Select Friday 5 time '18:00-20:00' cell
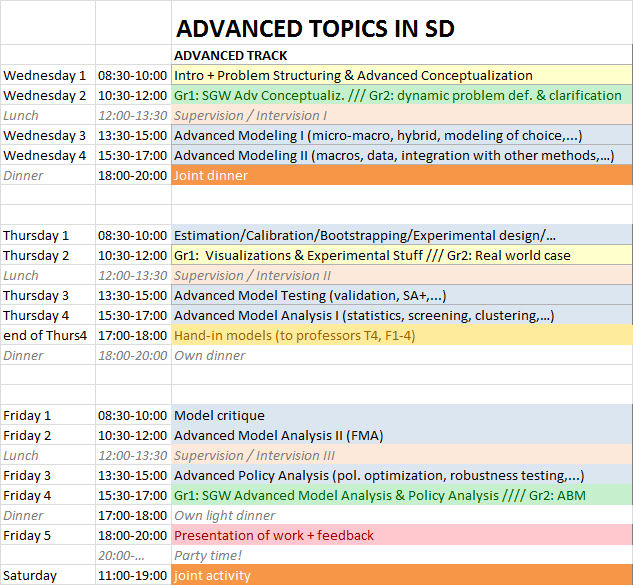Image resolution: width=633 pixels, height=585 pixels. pyautogui.click(x=133, y=535)
